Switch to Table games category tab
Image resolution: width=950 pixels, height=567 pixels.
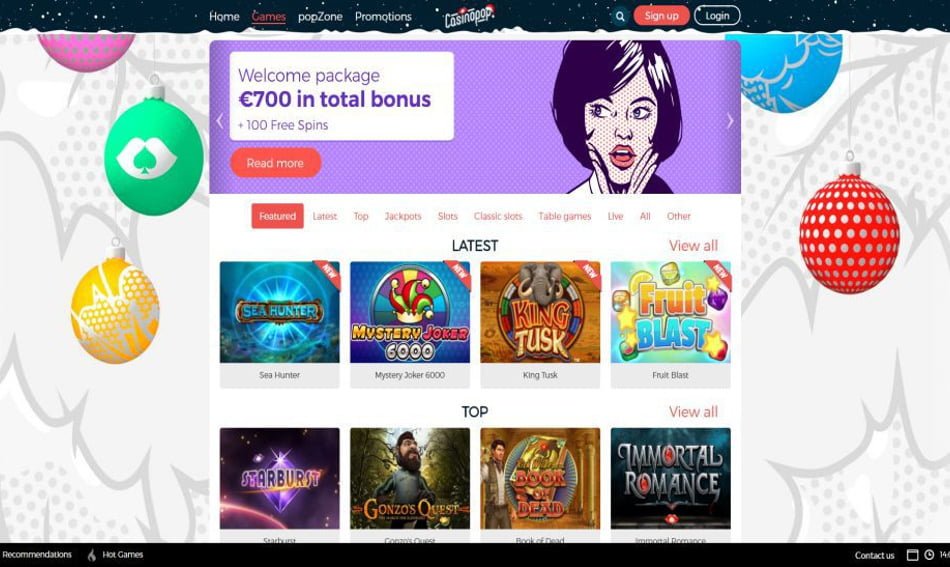click(x=565, y=216)
